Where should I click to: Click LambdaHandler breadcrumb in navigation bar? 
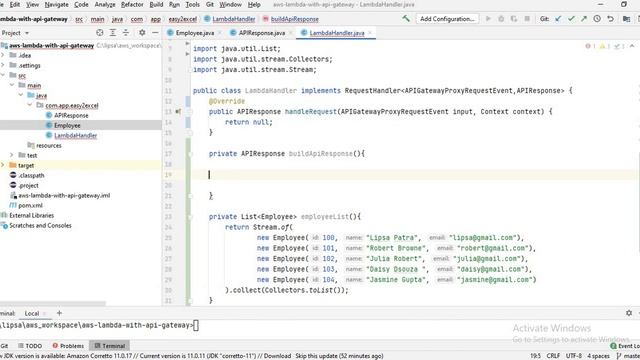[x=233, y=19]
